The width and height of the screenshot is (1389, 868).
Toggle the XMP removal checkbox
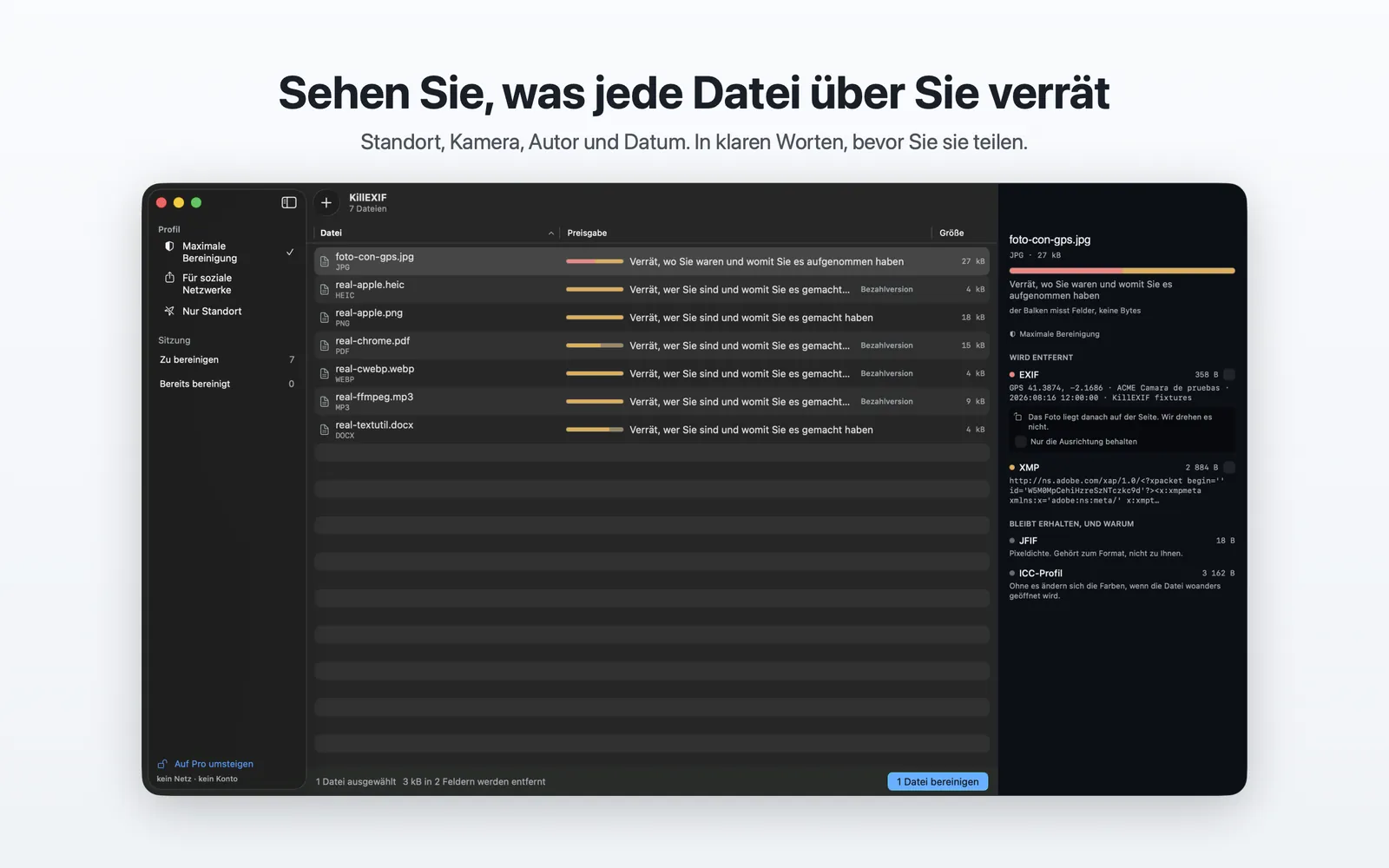(x=1229, y=467)
